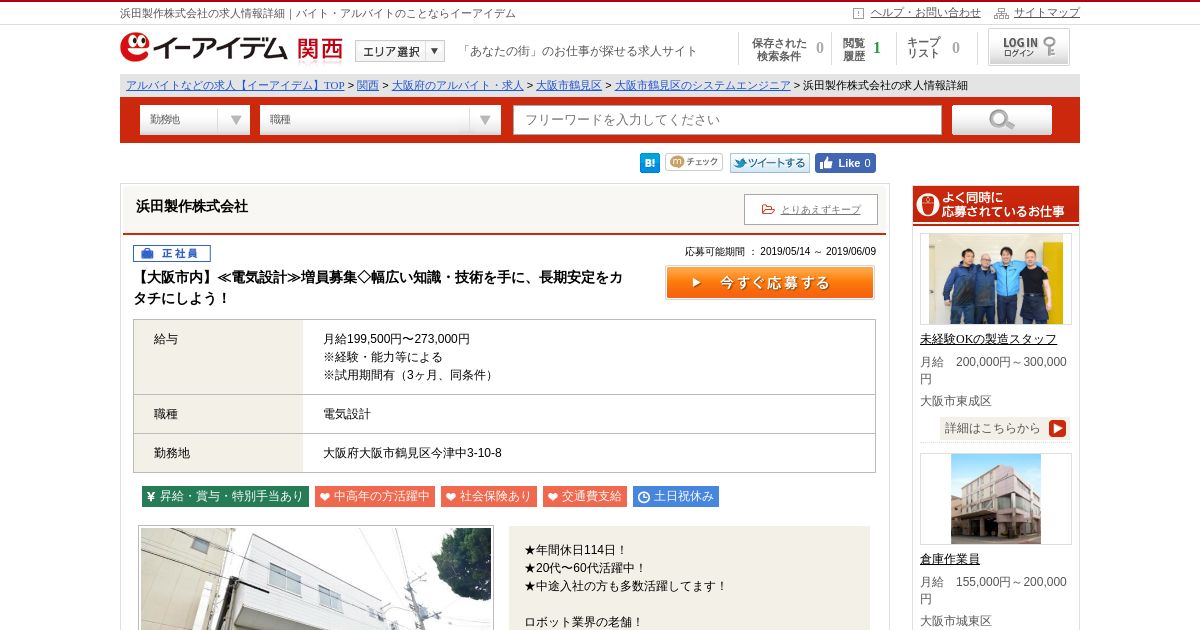Click 詳細はこちらから details button
This screenshot has height=630, width=1200.
click(x=1005, y=428)
